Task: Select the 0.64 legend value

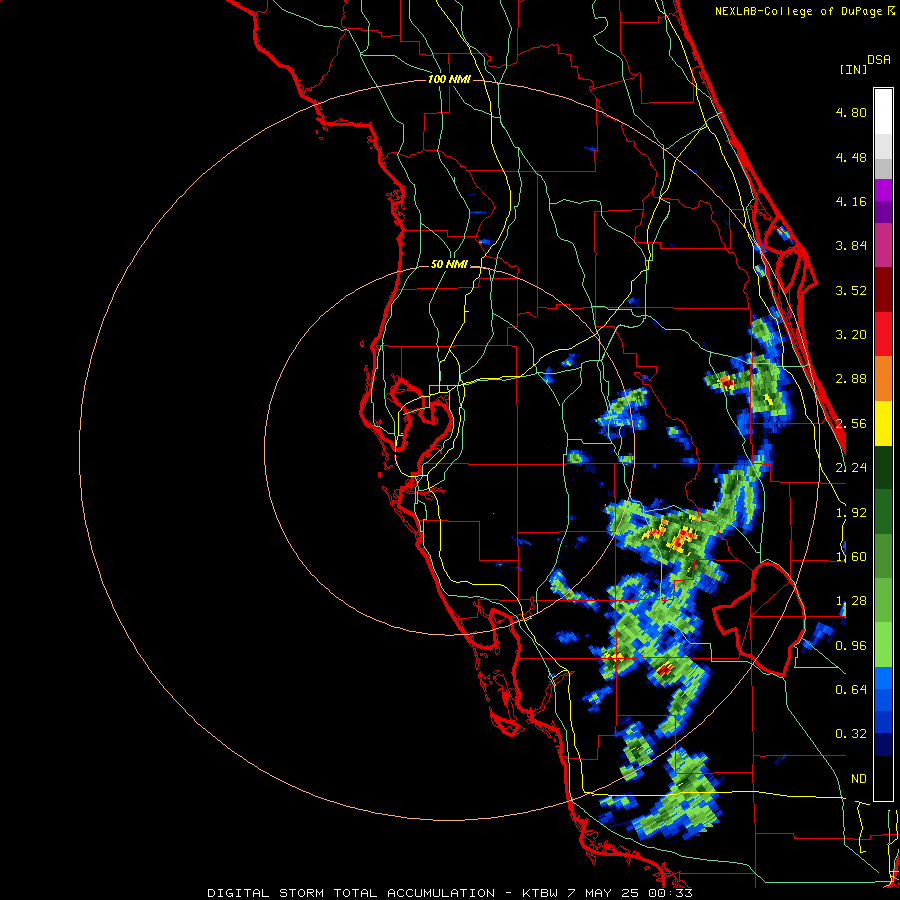Action: [x=851, y=689]
